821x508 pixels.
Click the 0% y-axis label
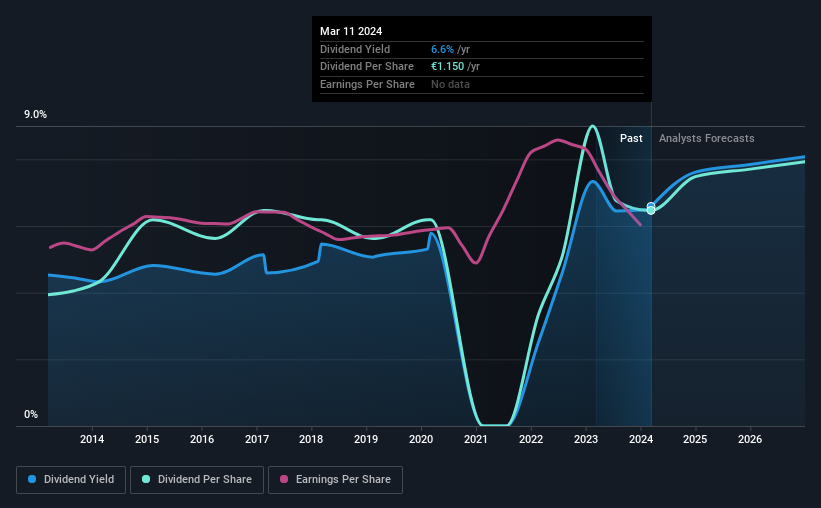pyautogui.click(x=31, y=414)
